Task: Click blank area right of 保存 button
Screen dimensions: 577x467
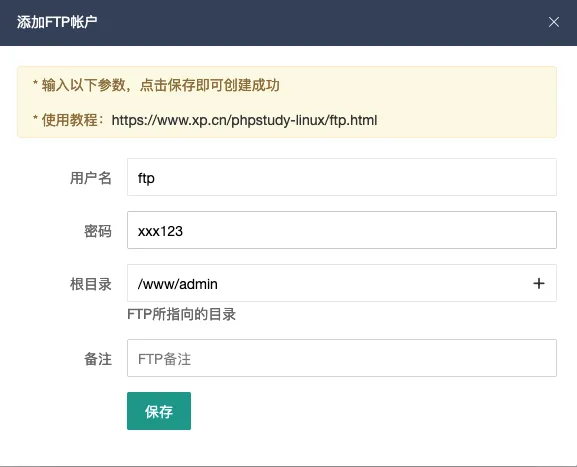Action: [368, 411]
